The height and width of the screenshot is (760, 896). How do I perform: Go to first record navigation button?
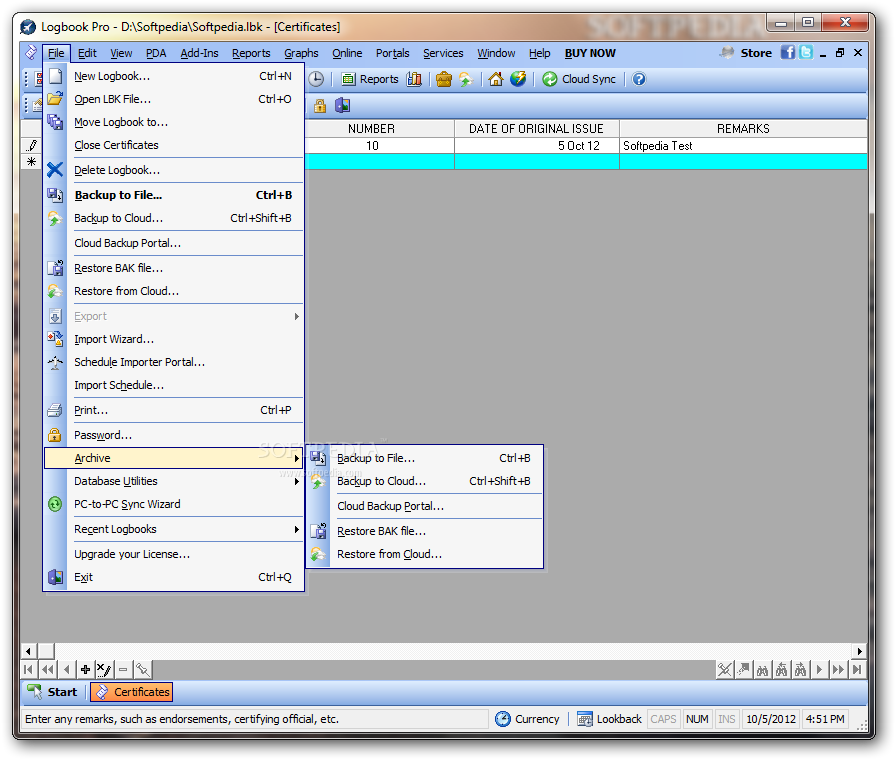point(28,669)
